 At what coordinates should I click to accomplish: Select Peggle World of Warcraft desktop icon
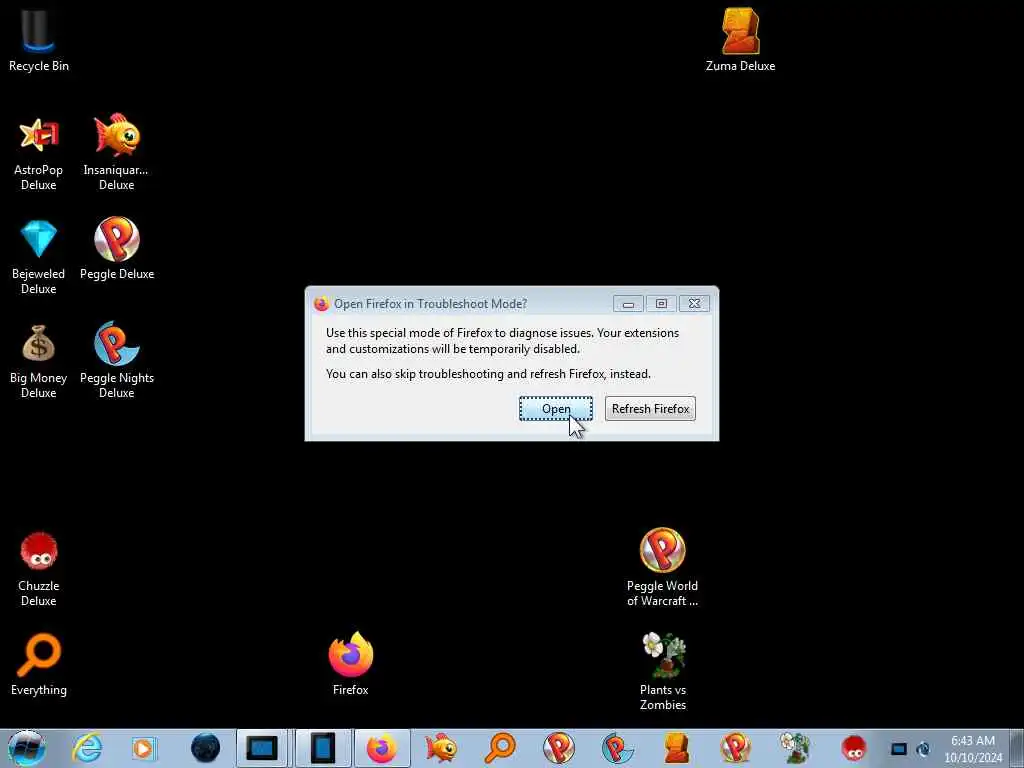tap(662, 568)
